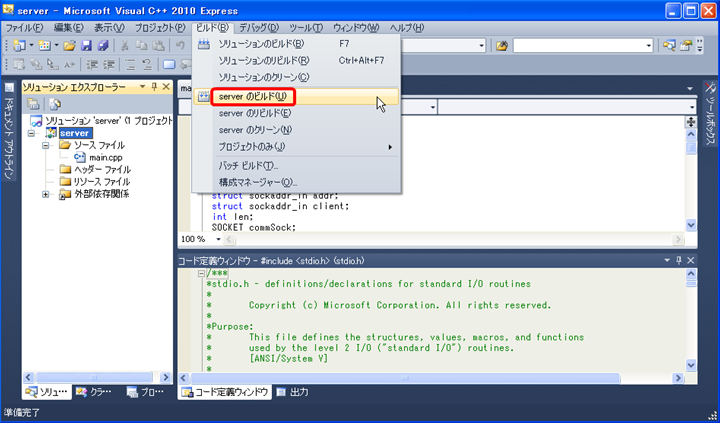Switch to the コード定義ウィンドウ tab
This screenshot has width=720, height=423.
coord(225,392)
